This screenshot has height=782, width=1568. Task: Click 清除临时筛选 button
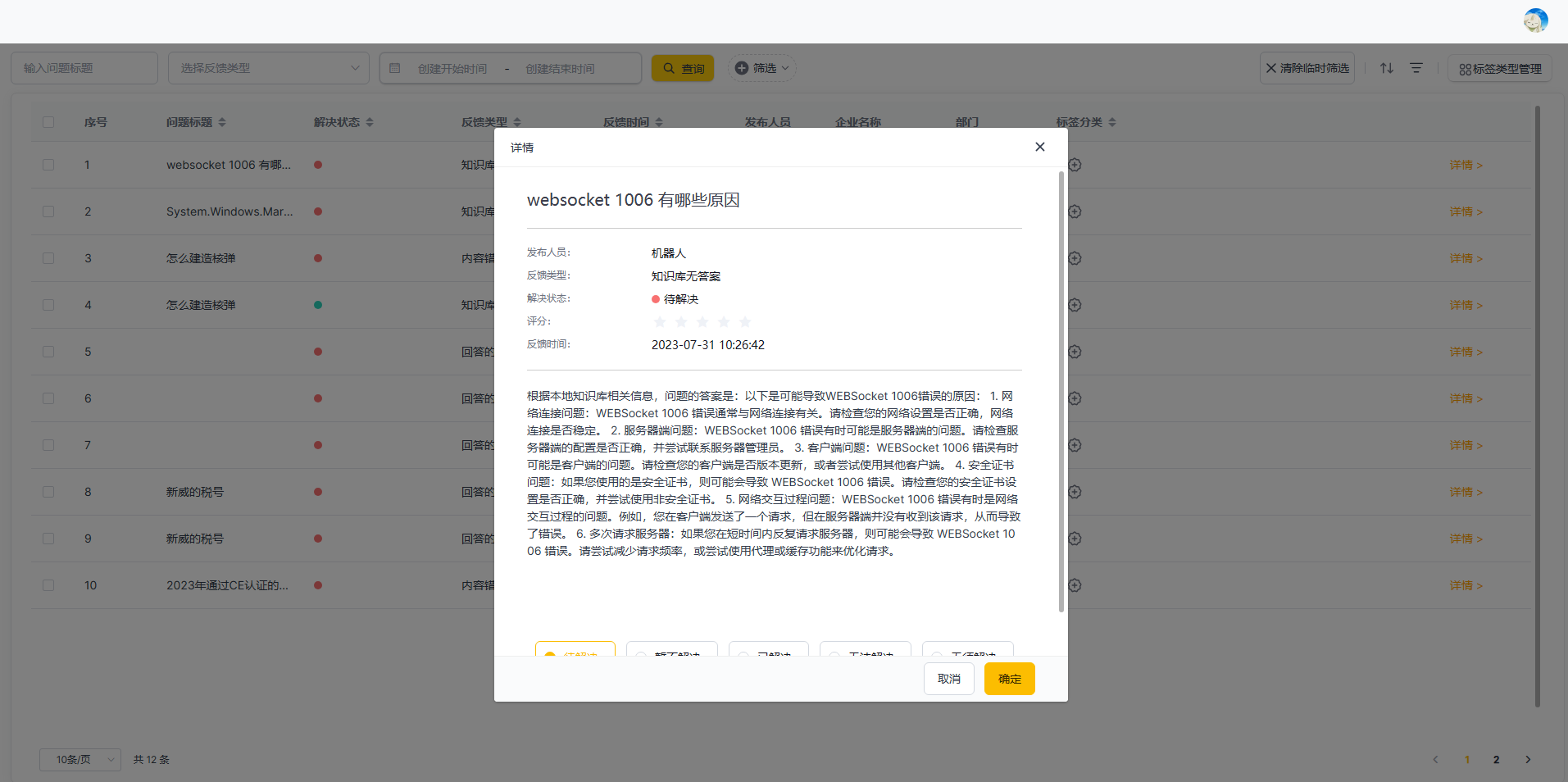[x=1307, y=68]
